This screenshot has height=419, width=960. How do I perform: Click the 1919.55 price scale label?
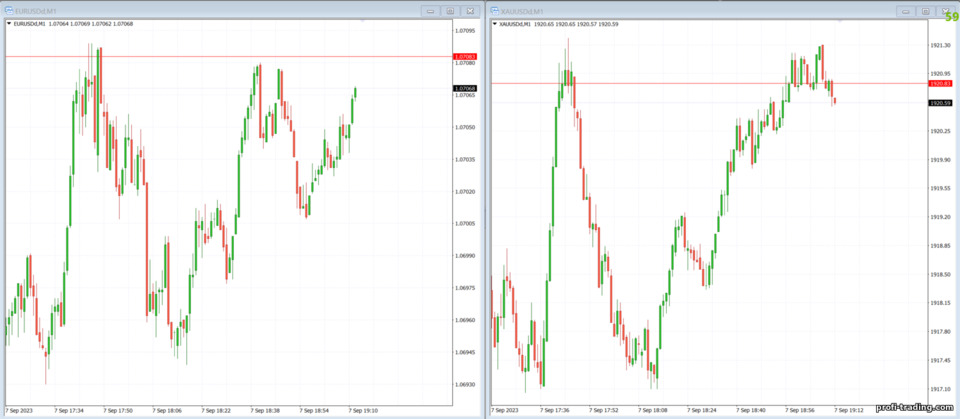(x=941, y=189)
